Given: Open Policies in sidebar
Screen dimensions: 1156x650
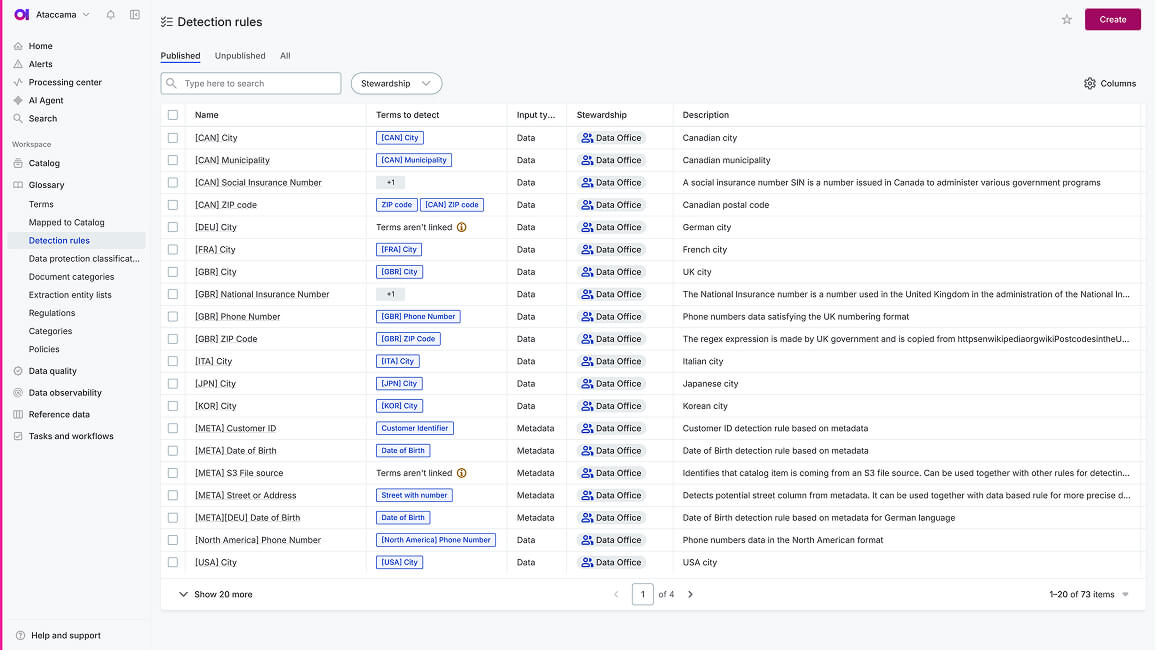Looking at the screenshot, I should pos(44,349).
